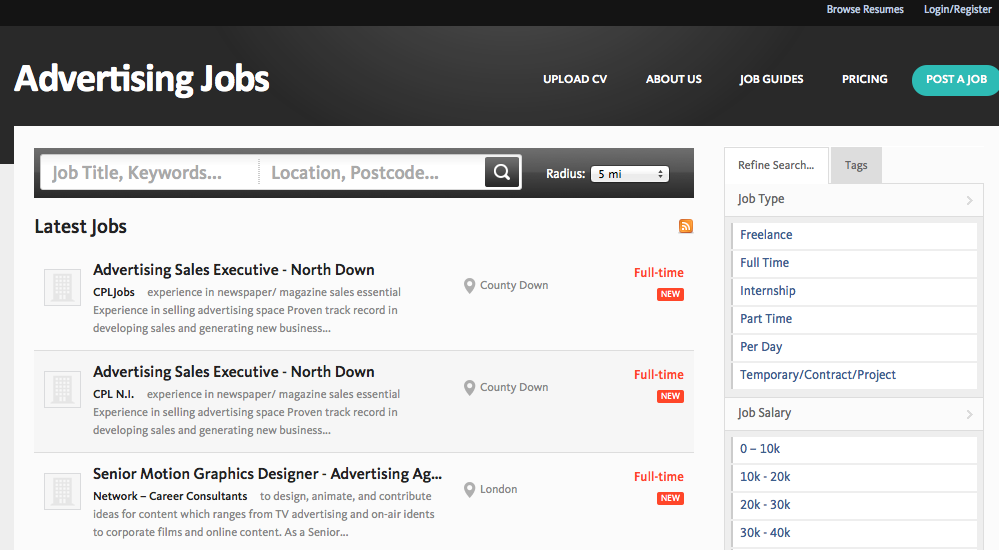Go to About Us
999x550 pixels.
(x=673, y=79)
